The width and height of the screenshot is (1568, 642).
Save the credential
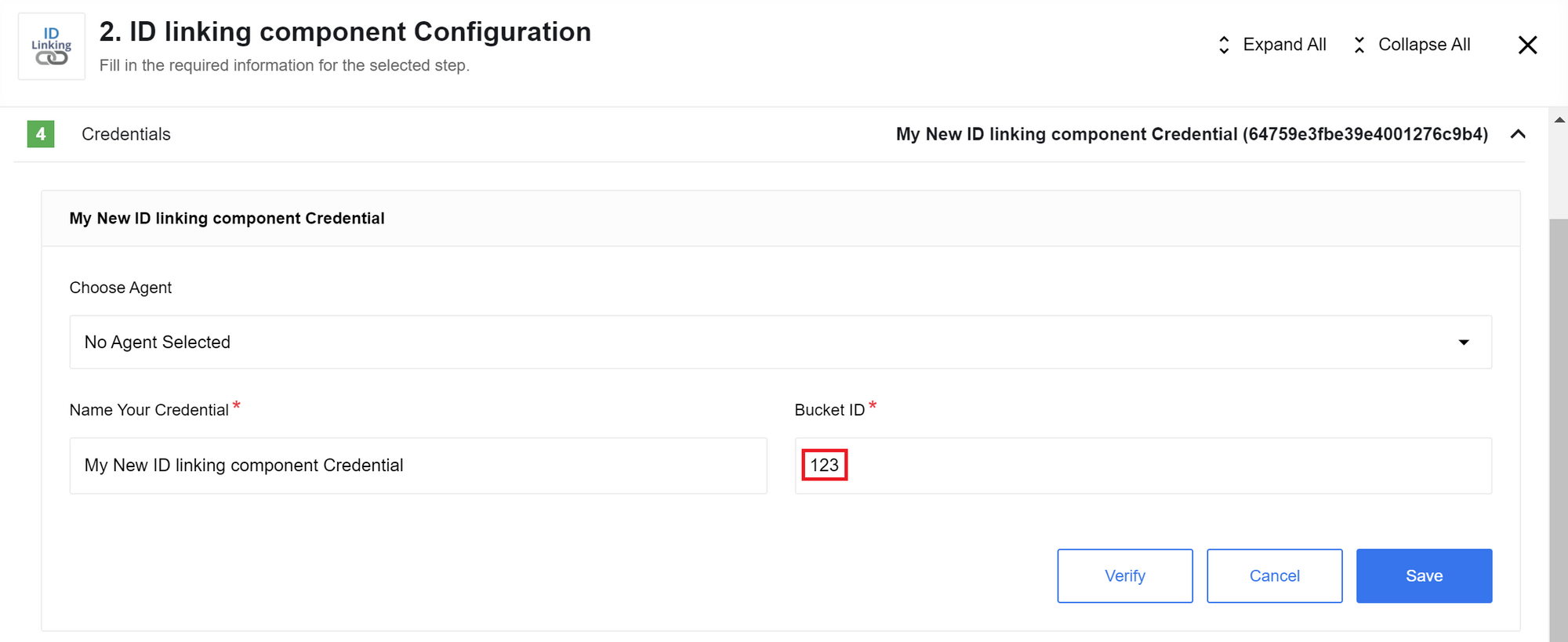point(1424,576)
